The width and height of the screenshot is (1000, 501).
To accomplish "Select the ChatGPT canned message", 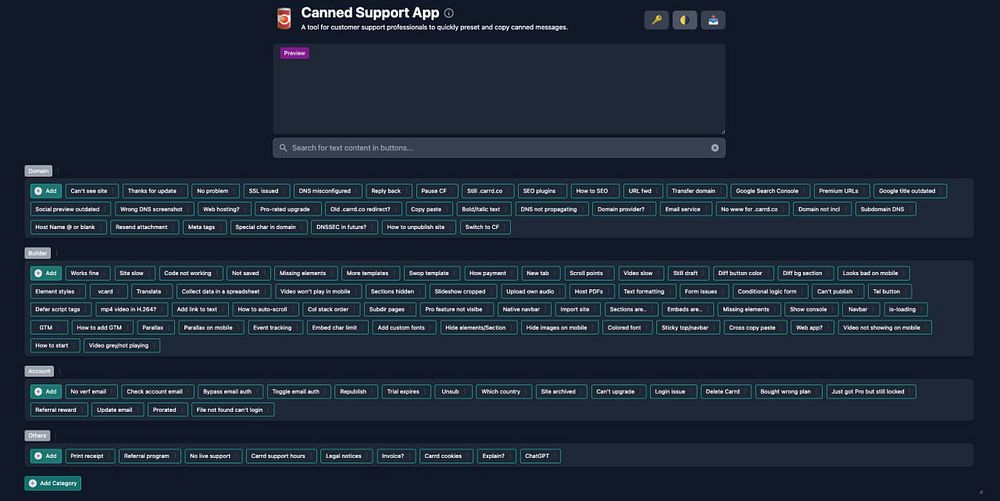I will tap(540, 456).
